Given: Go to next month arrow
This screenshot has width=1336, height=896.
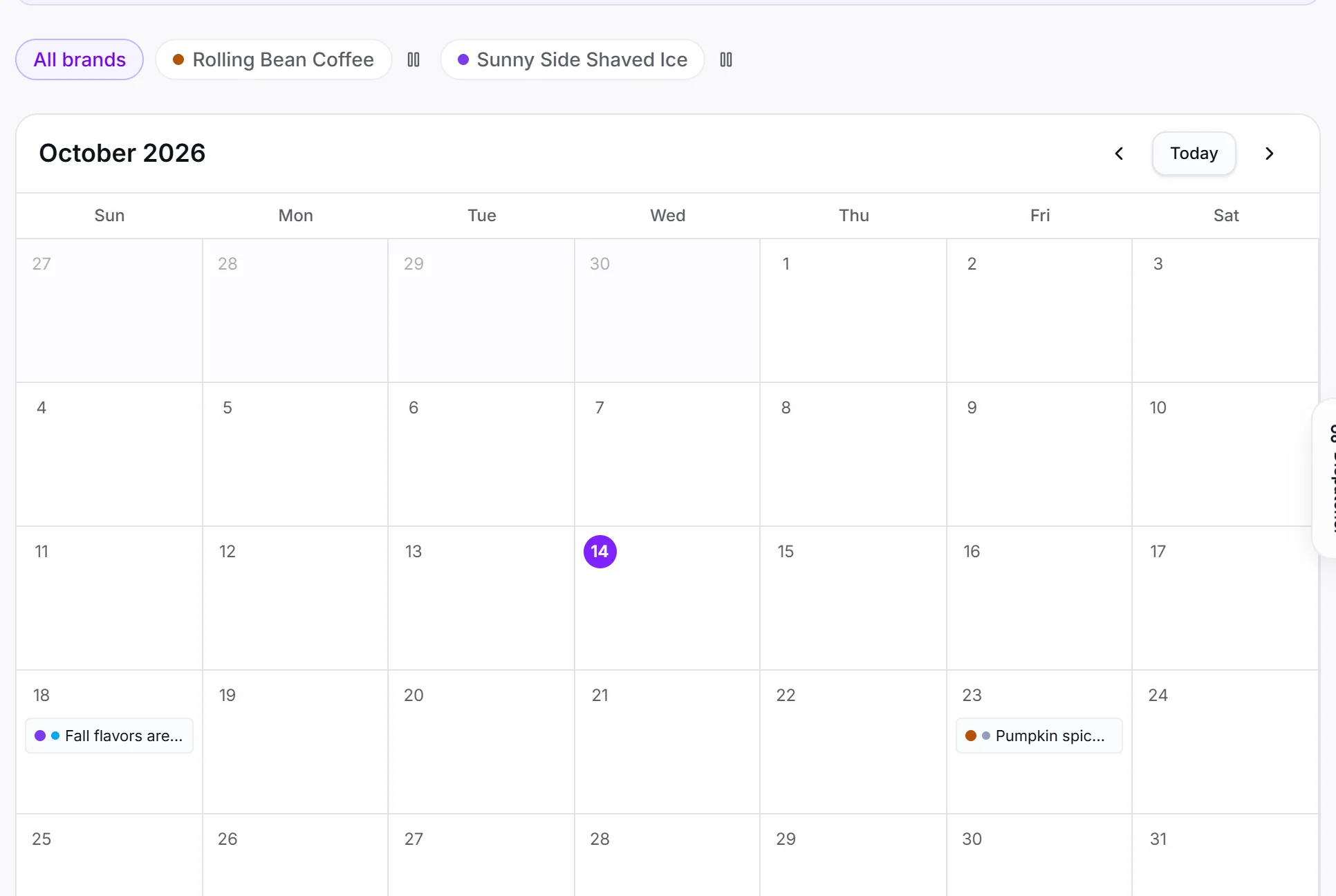Looking at the screenshot, I should tap(1270, 153).
